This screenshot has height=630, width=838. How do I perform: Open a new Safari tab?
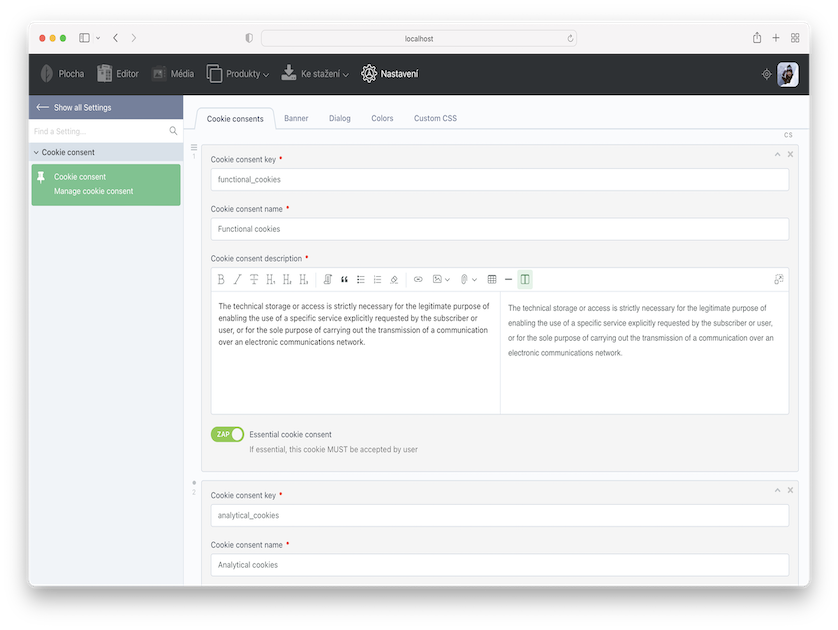click(775, 38)
